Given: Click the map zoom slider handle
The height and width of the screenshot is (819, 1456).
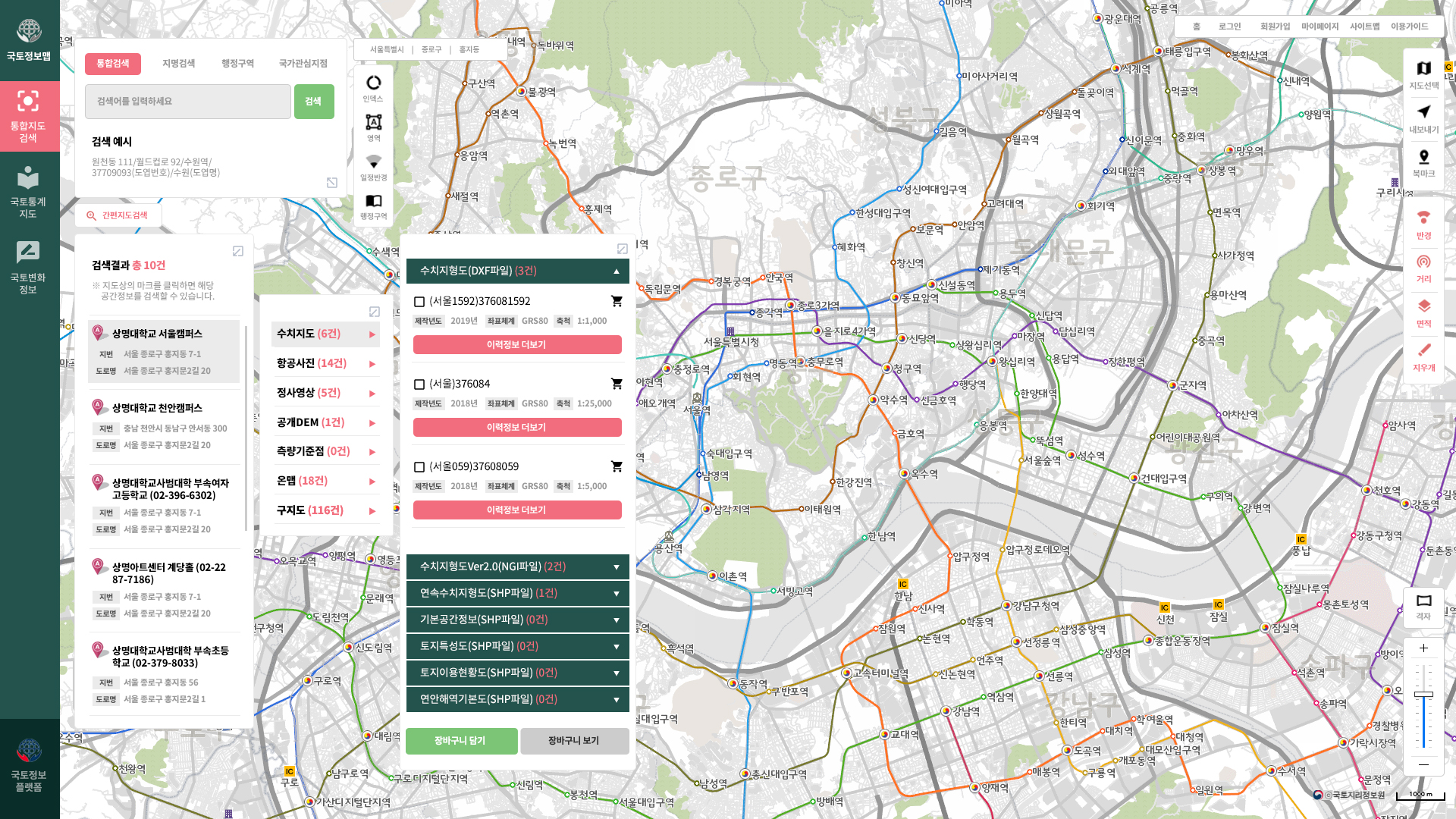Looking at the screenshot, I should (1423, 694).
